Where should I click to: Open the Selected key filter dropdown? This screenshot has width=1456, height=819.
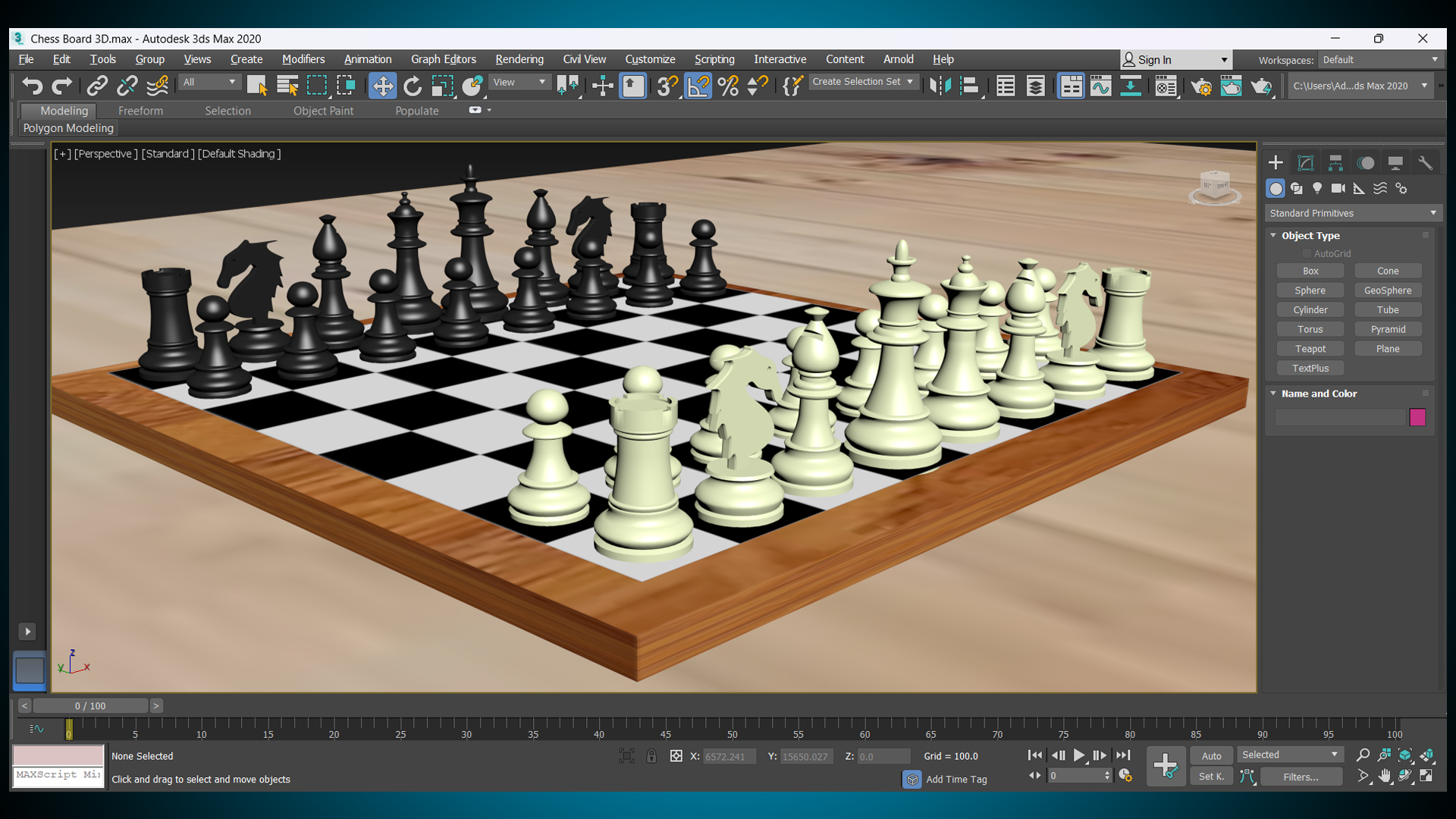pyautogui.click(x=1290, y=755)
